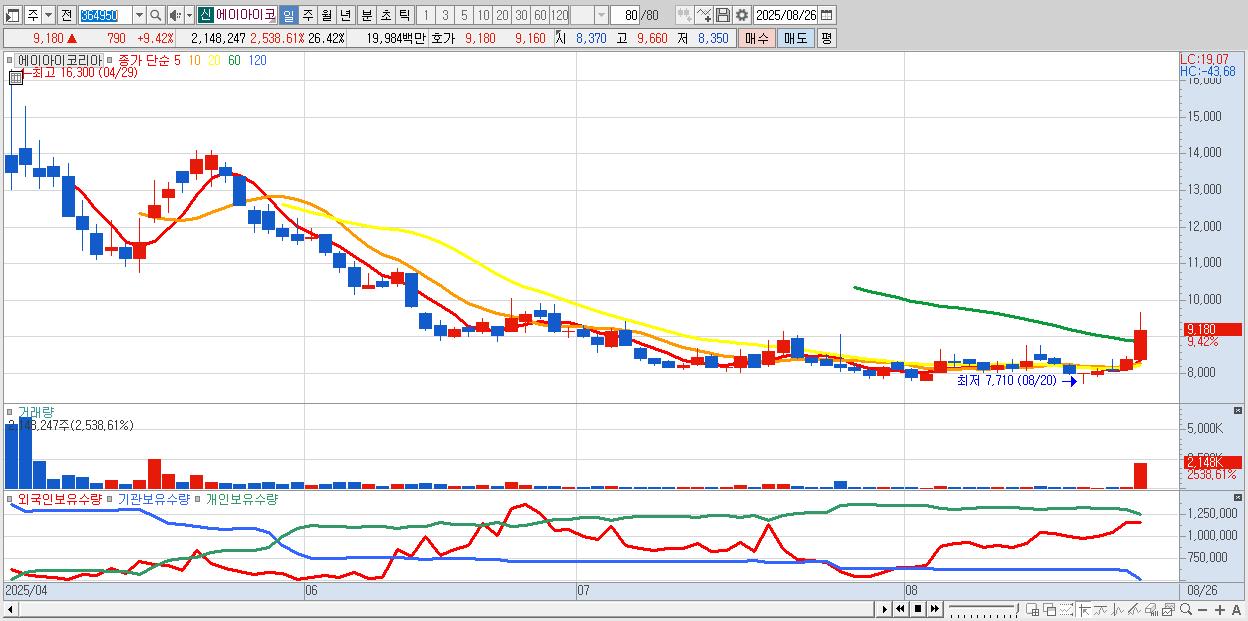The image size is (1248, 621).
Task: Open chart settings gear icon
Action: 741,15
